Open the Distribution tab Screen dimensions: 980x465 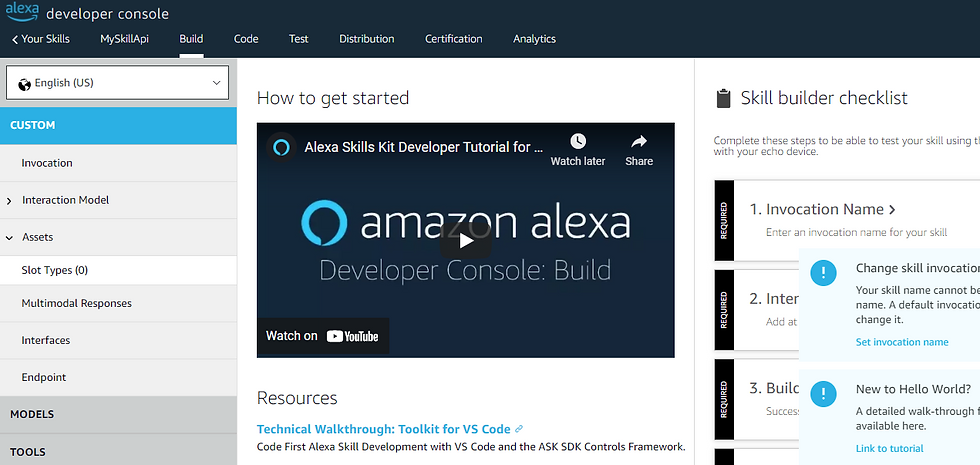[x=367, y=39]
